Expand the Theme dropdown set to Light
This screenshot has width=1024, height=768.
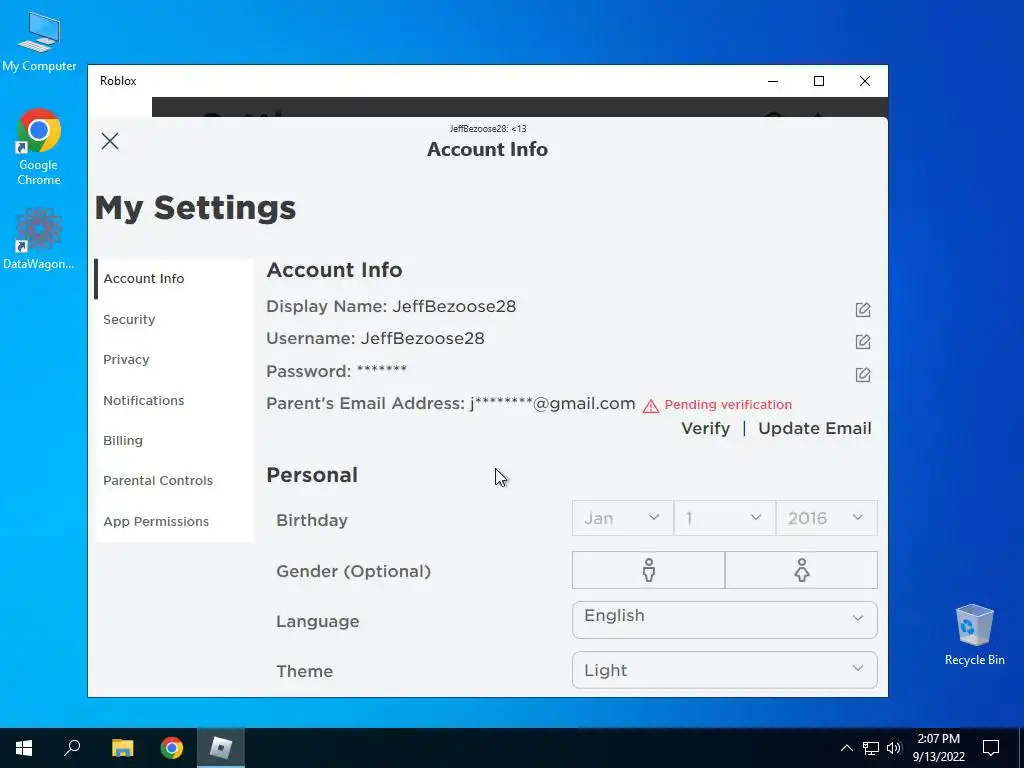pyautogui.click(x=724, y=669)
